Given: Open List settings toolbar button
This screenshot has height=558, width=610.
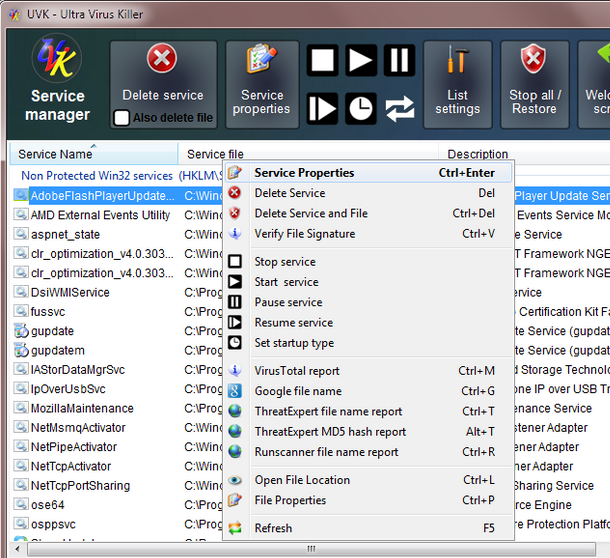Looking at the screenshot, I should click(458, 84).
